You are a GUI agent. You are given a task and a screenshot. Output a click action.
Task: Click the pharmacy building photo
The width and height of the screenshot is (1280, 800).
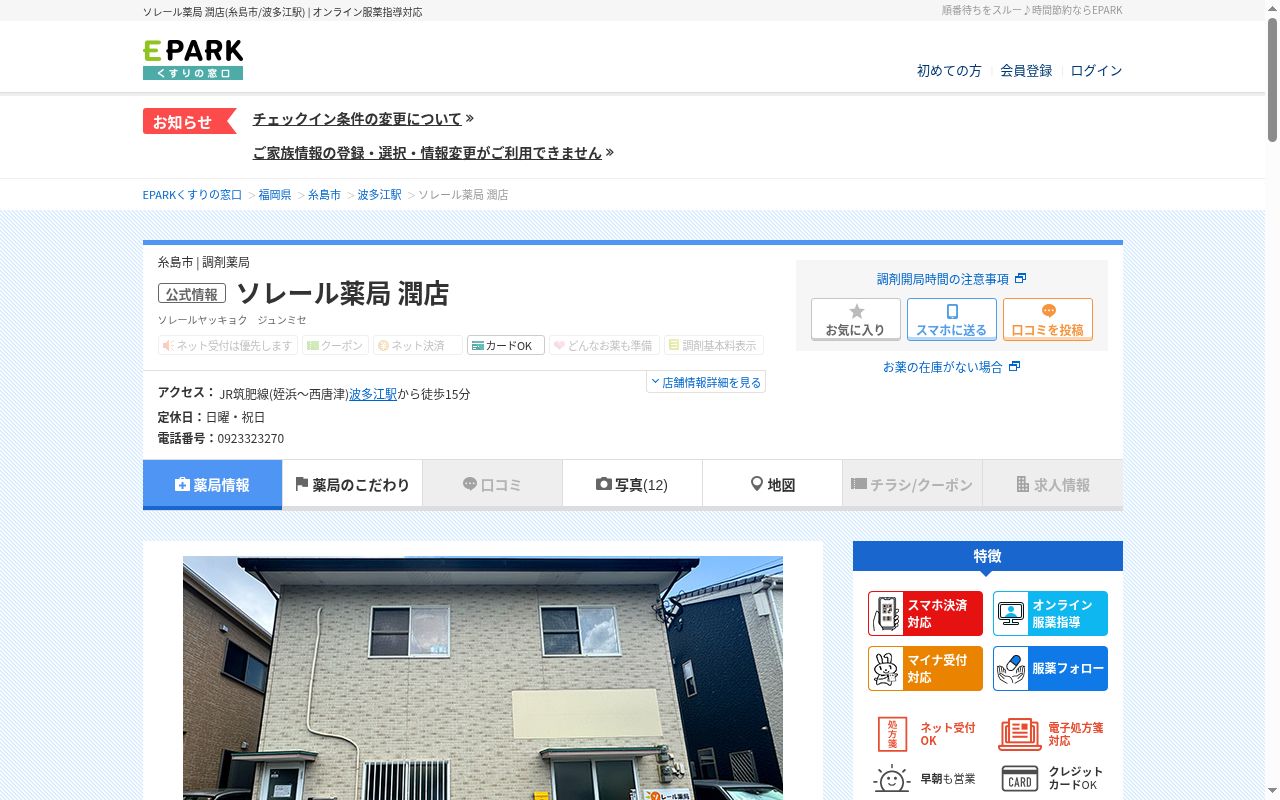tap(483, 678)
